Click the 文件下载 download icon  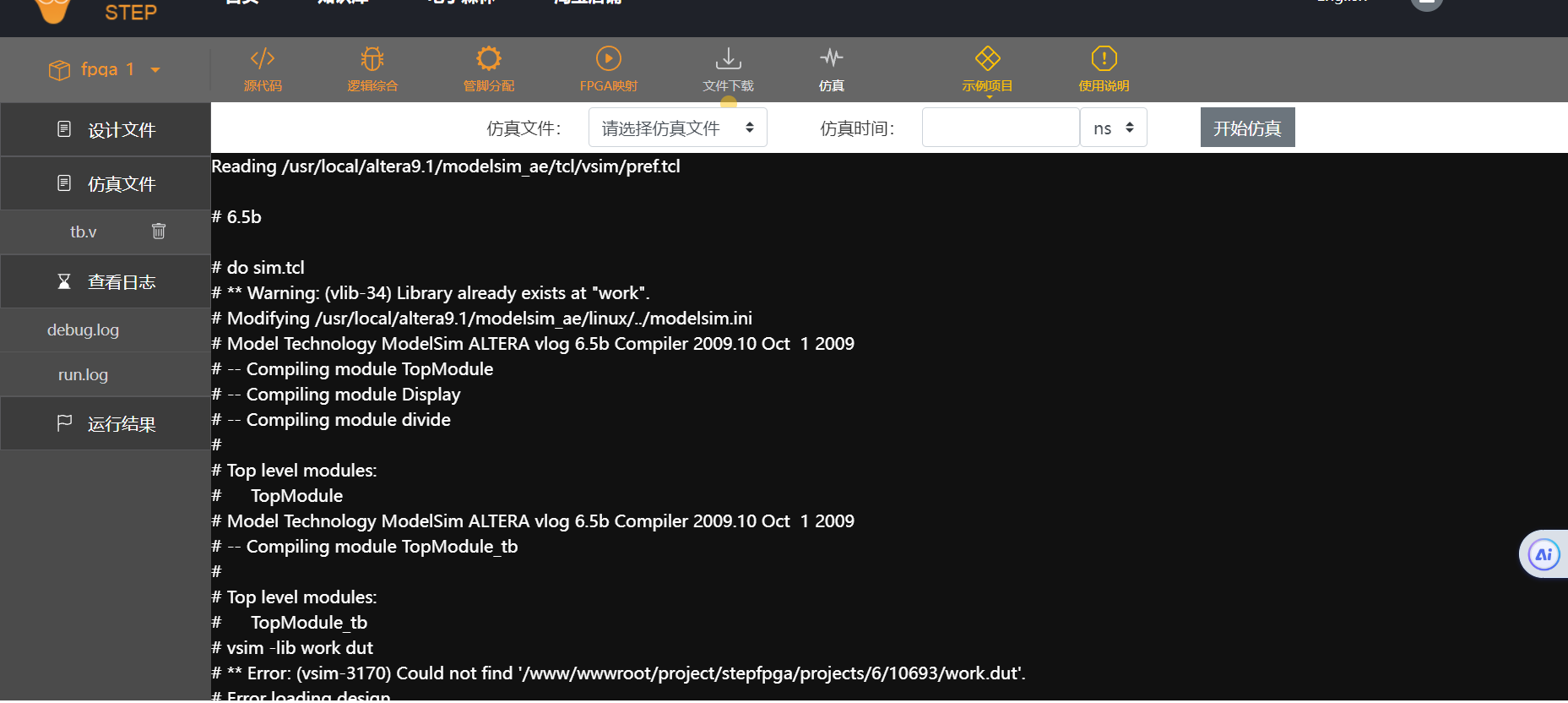[x=728, y=59]
